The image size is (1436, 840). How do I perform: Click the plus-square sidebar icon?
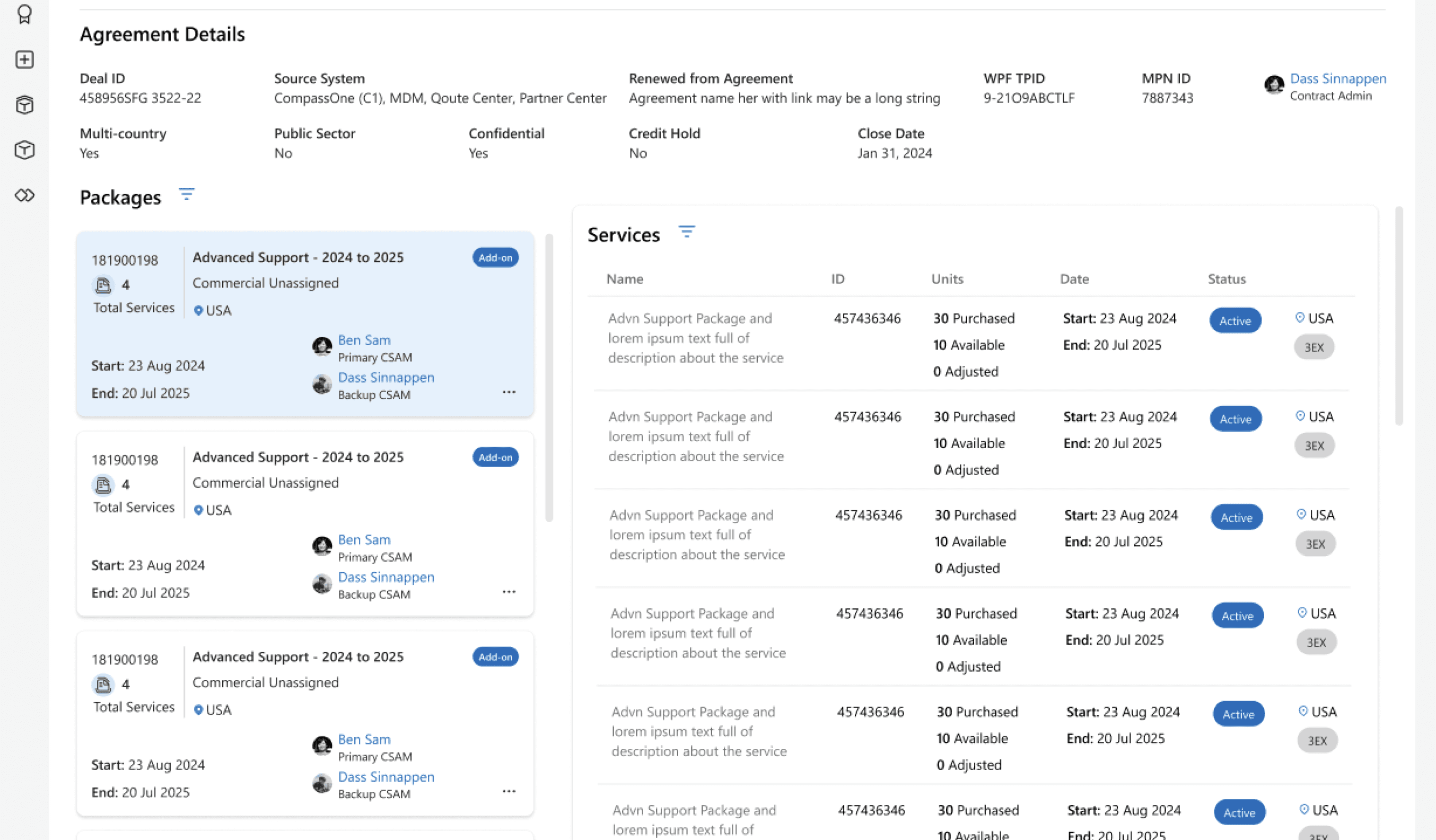(24, 59)
